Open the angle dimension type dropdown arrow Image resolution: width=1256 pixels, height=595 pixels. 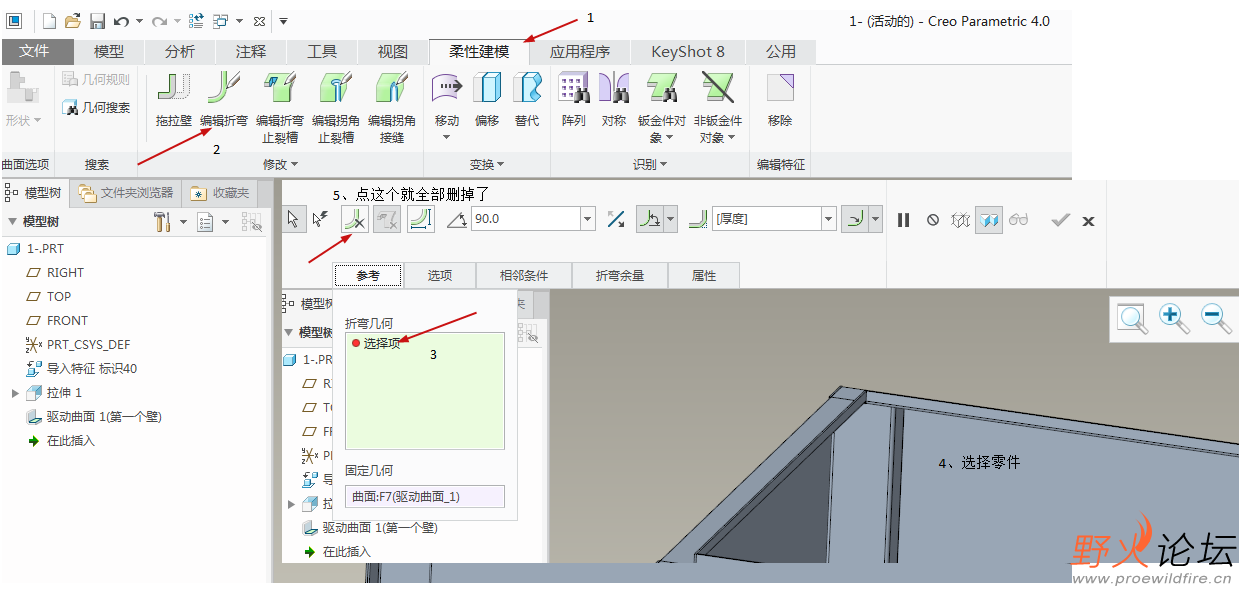pyautogui.click(x=671, y=219)
